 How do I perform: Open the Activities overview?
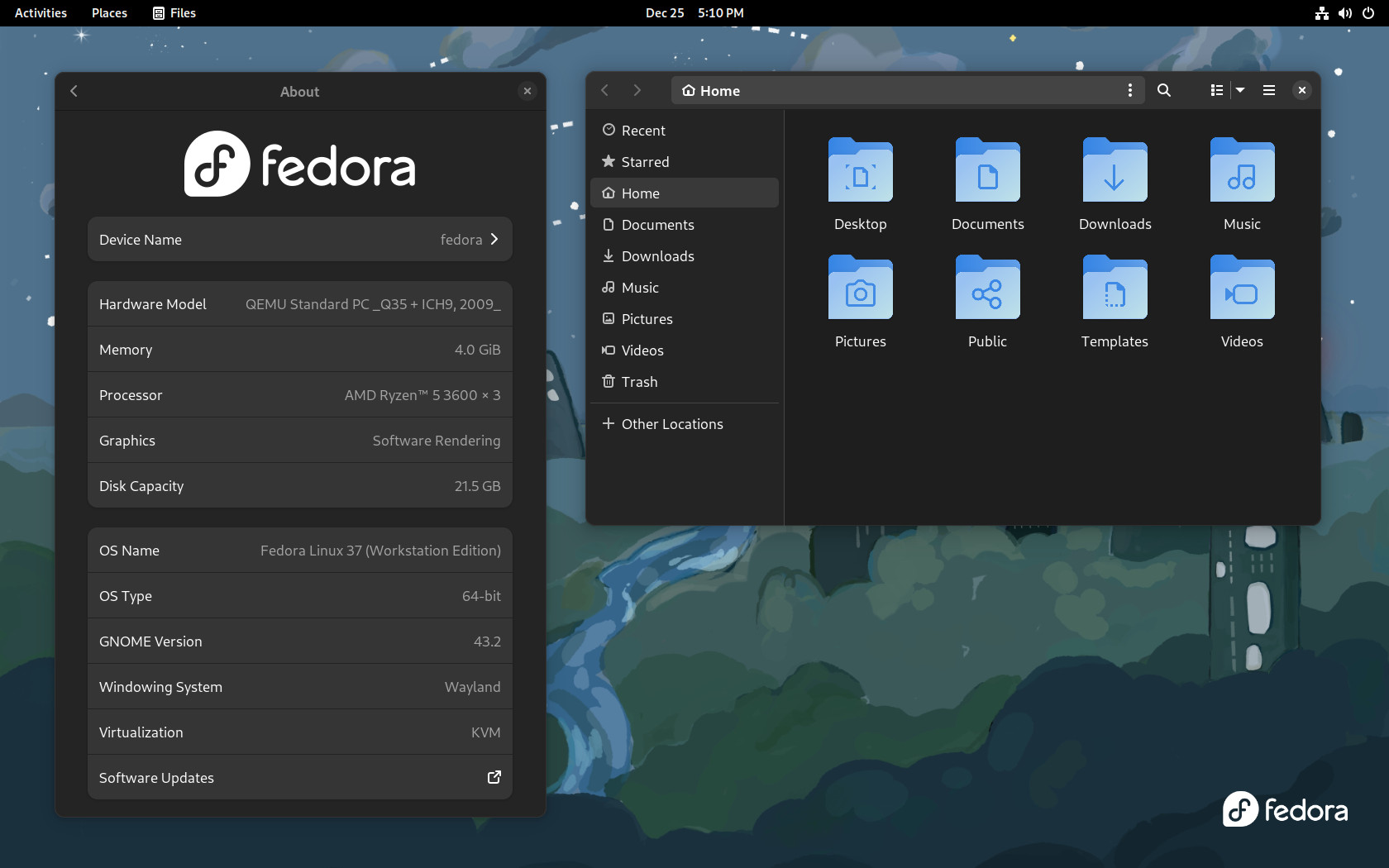point(41,13)
